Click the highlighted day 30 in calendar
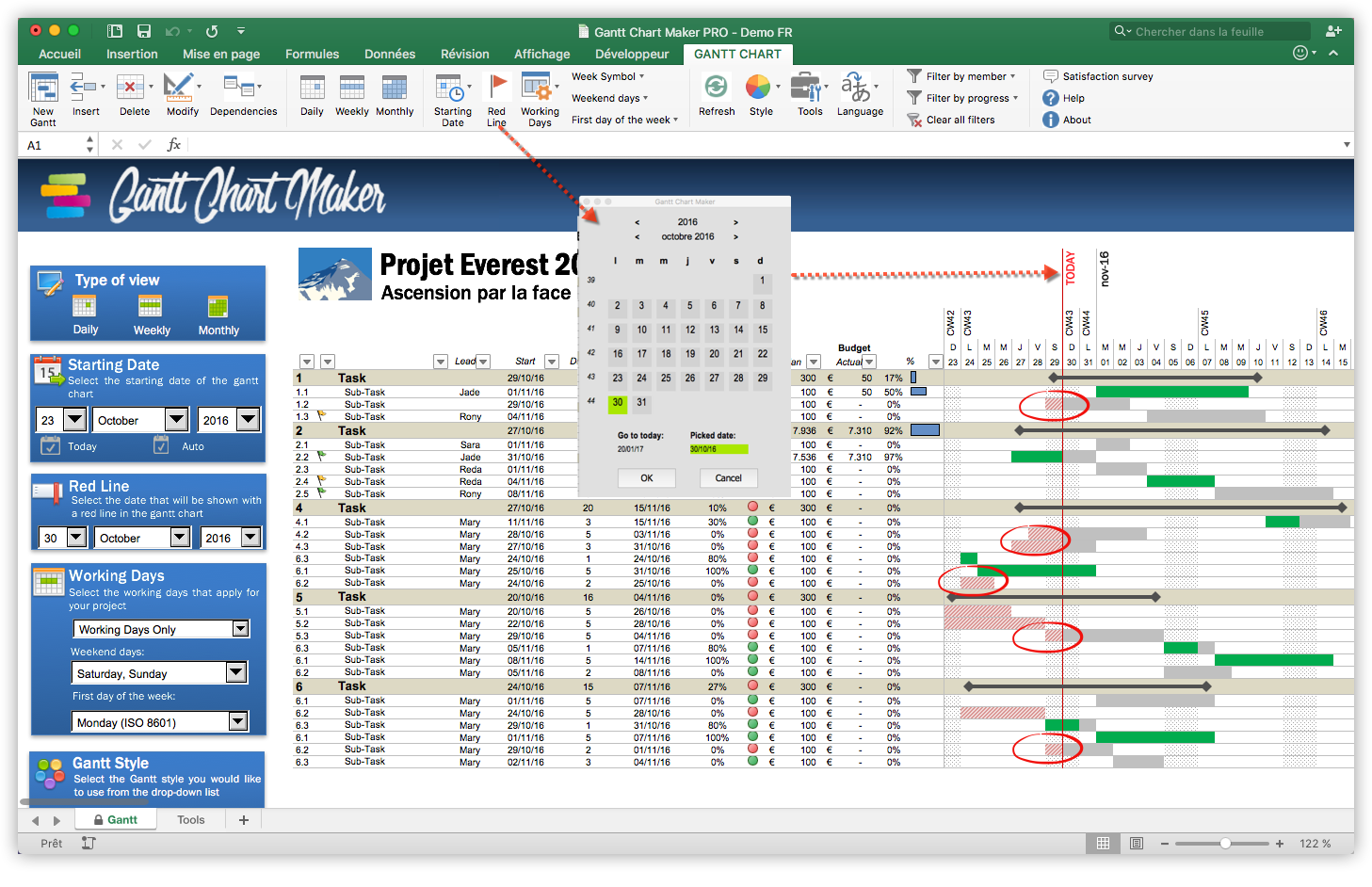Viewport: 1372px width, 887px height. [x=618, y=402]
